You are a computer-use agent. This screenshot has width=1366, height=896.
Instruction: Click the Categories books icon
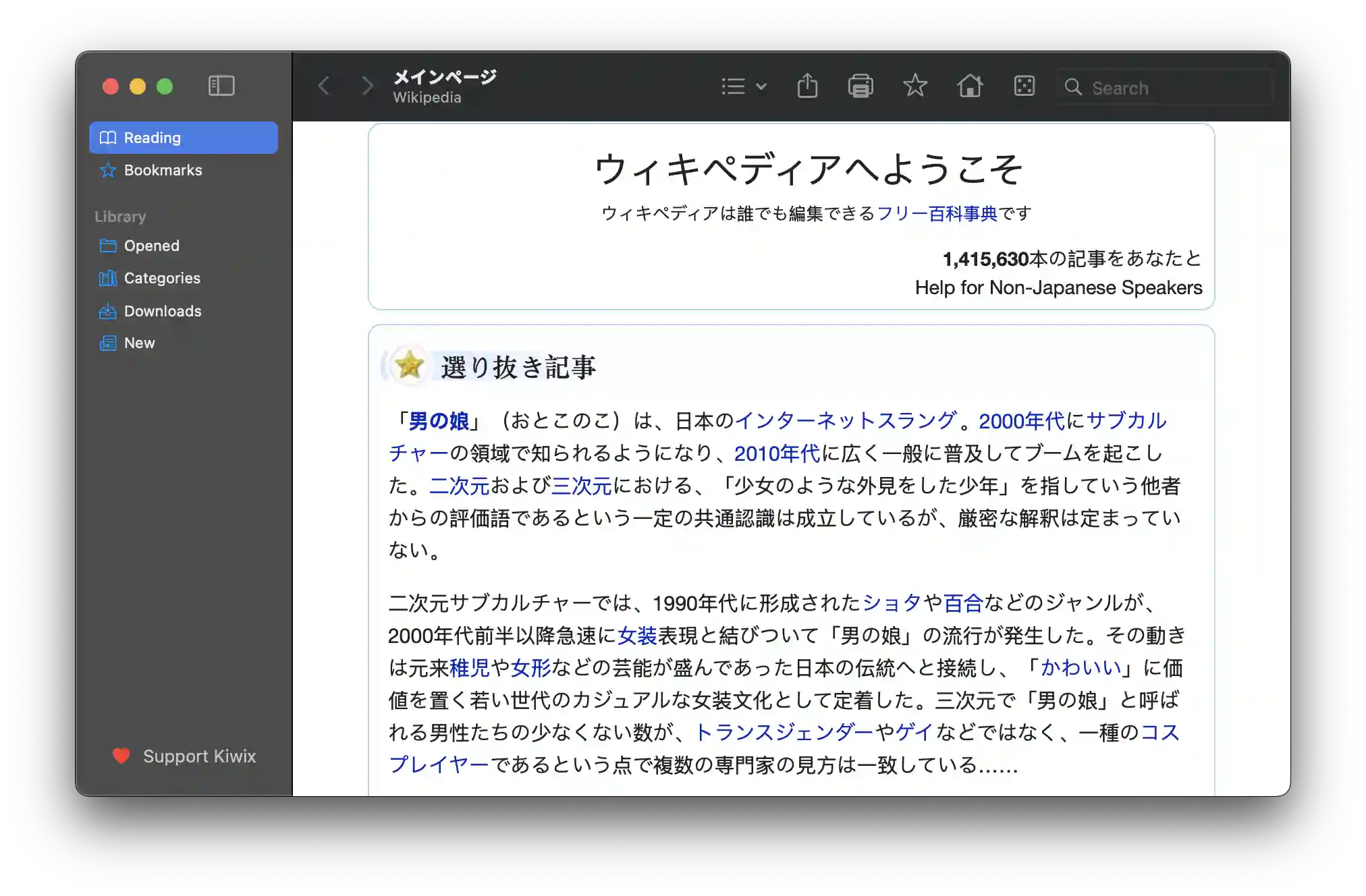tap(108, 278)
